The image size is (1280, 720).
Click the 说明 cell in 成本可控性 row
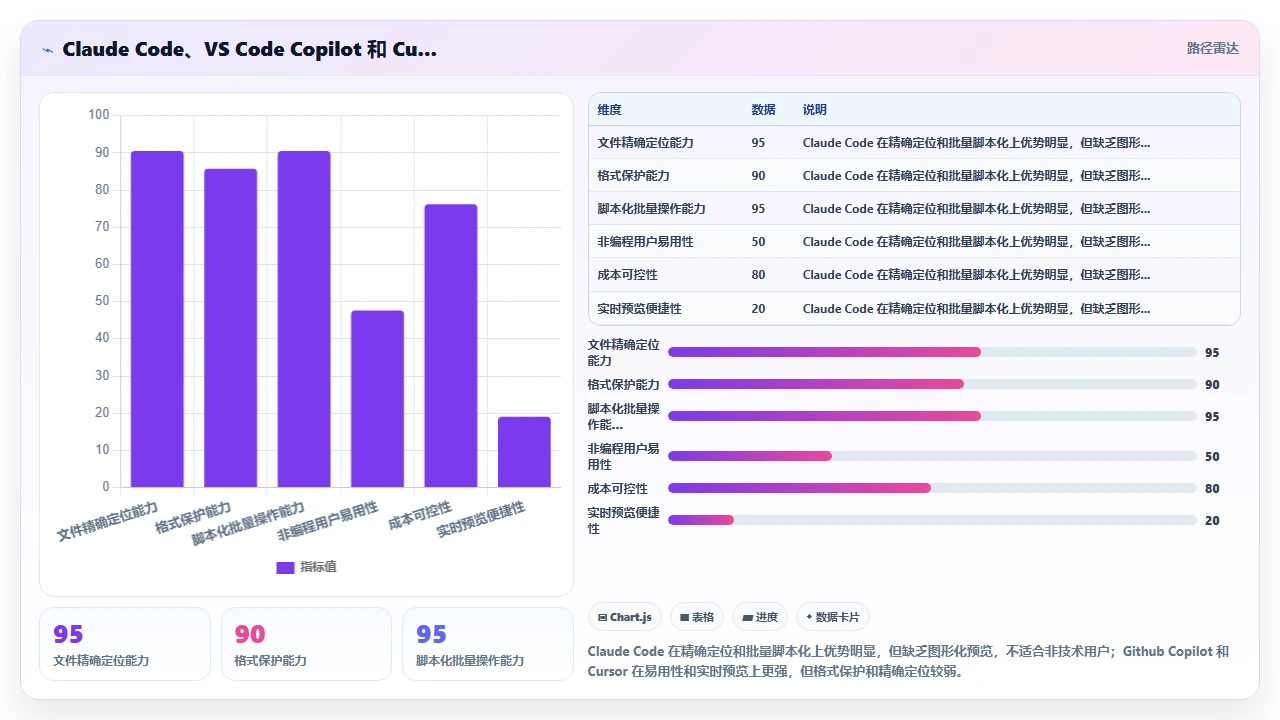[976, 275]
